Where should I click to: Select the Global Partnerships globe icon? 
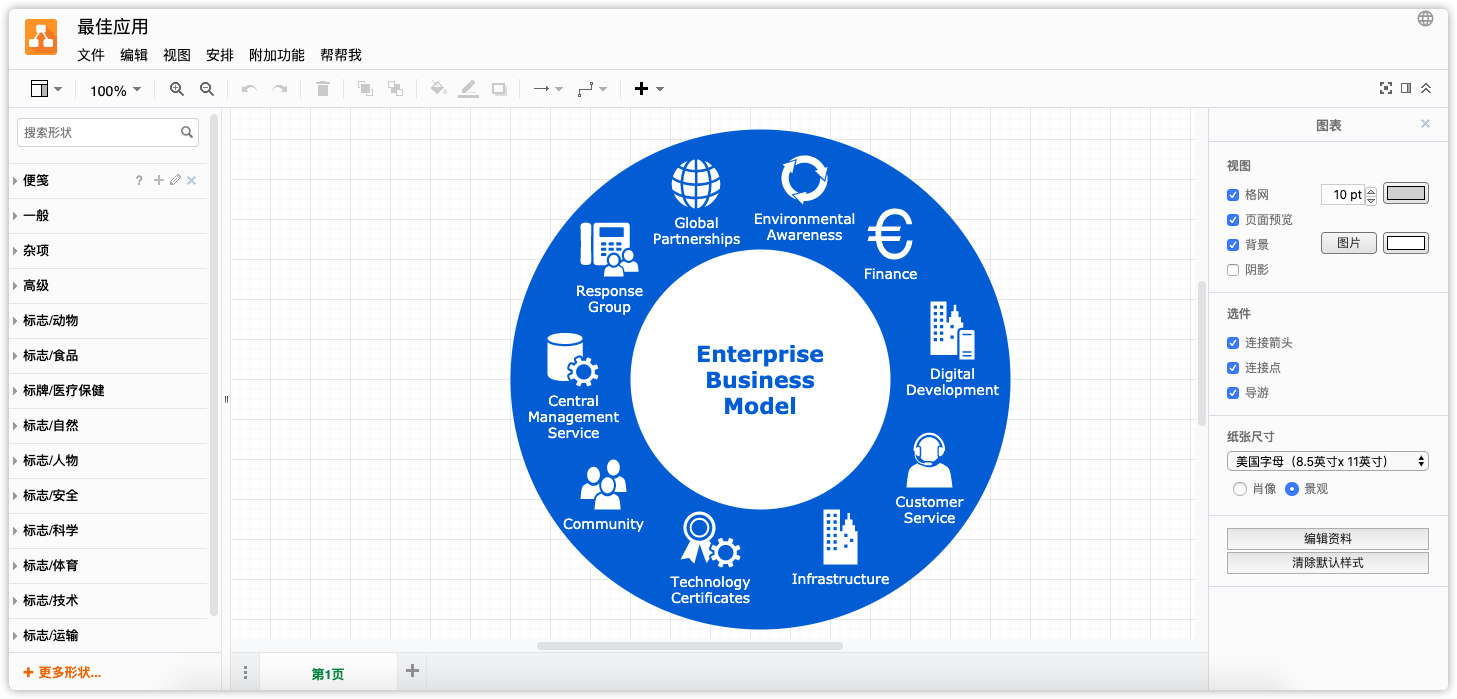pos(696,185)
